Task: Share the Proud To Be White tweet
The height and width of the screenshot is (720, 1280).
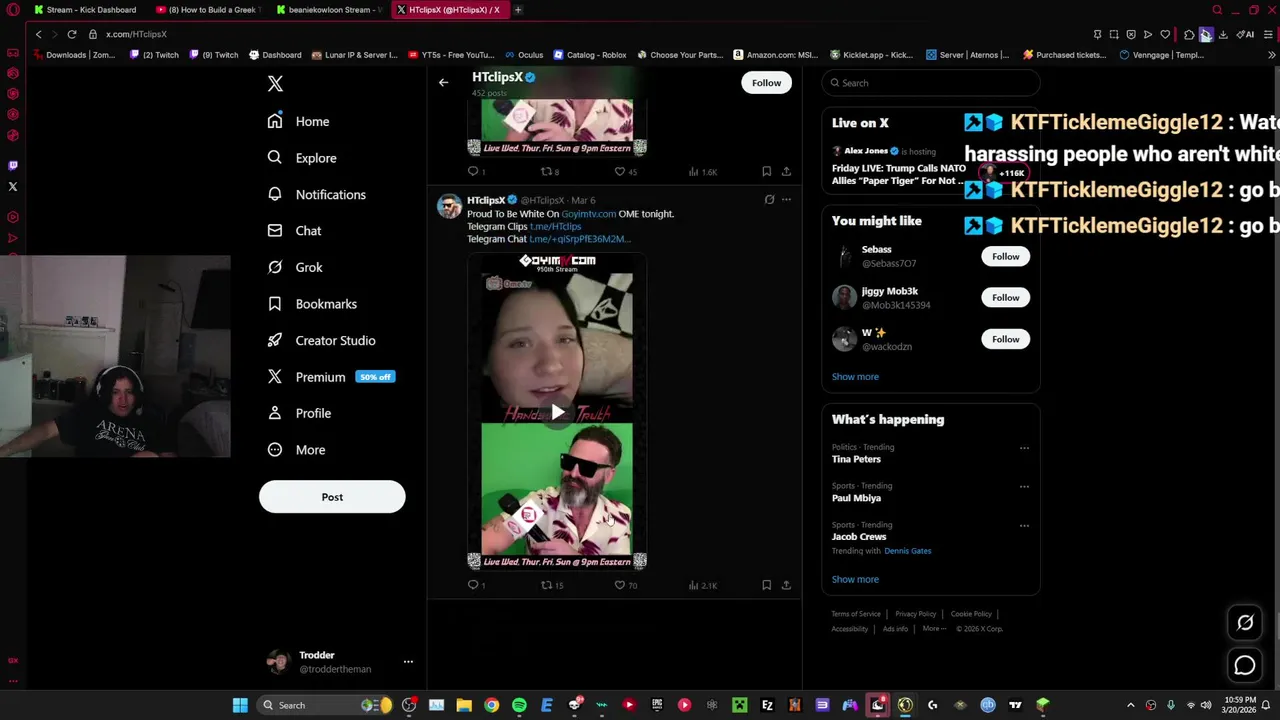Action: (x=786, y=585)
